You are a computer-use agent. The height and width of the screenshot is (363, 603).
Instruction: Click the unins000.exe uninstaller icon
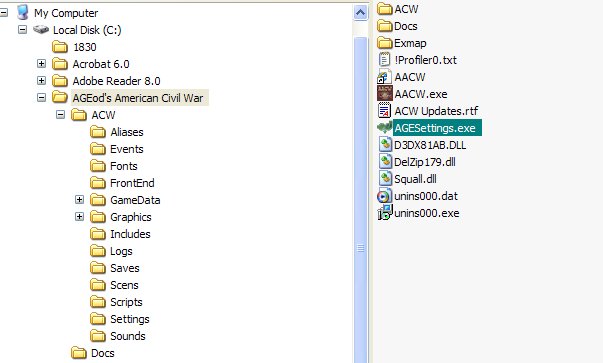(x=385, y=213)
